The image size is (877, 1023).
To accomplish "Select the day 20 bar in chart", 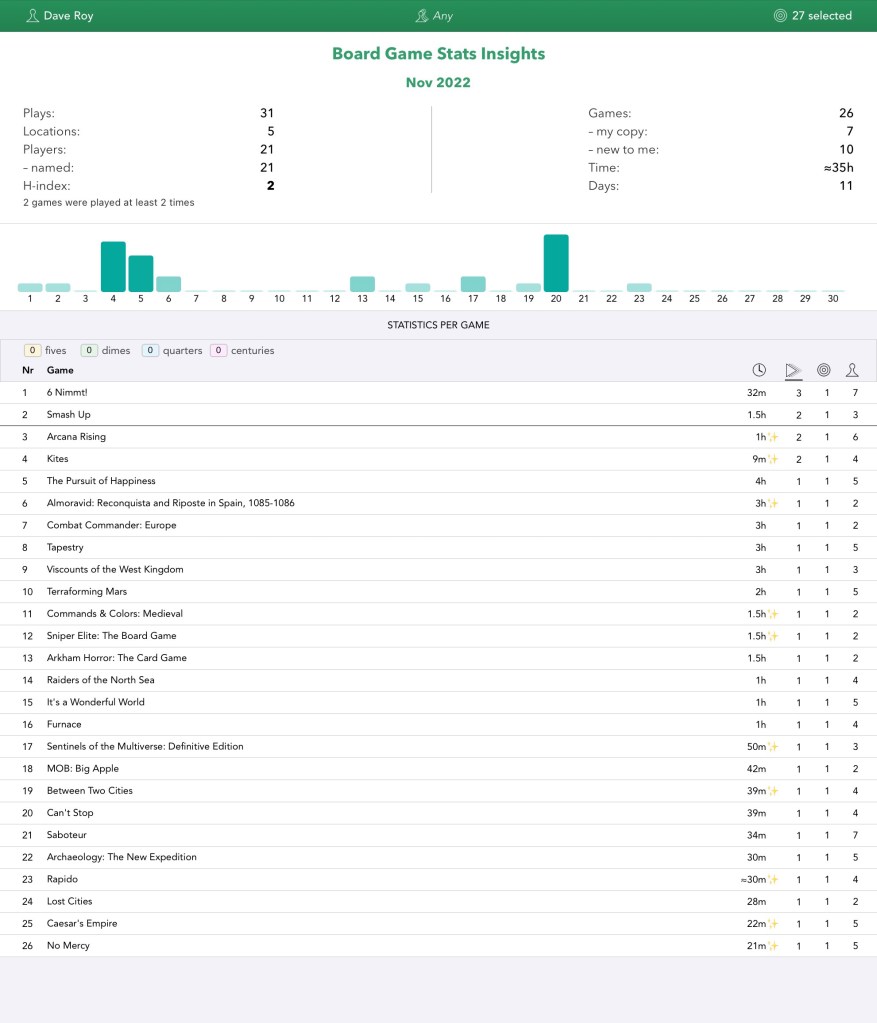I will pyautogui.click(x=557, y=263).
